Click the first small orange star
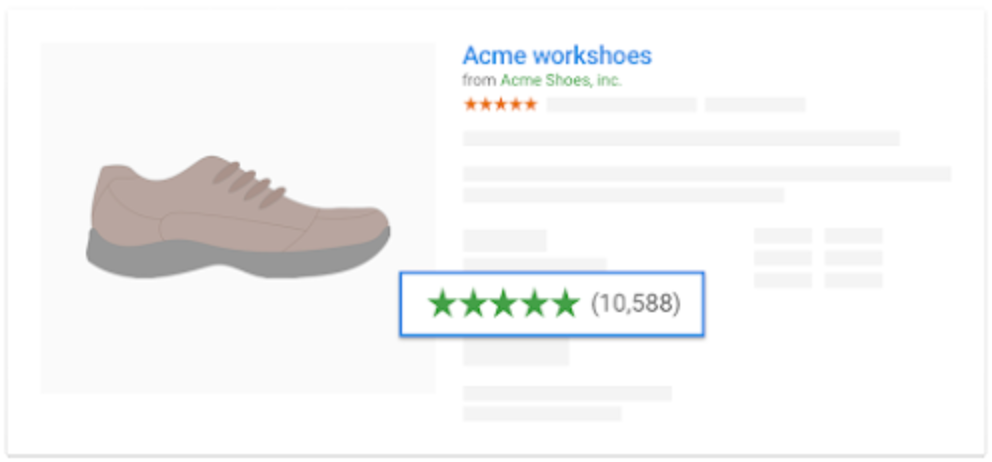This screenshot has height=462, width=992. coord(470,104)
